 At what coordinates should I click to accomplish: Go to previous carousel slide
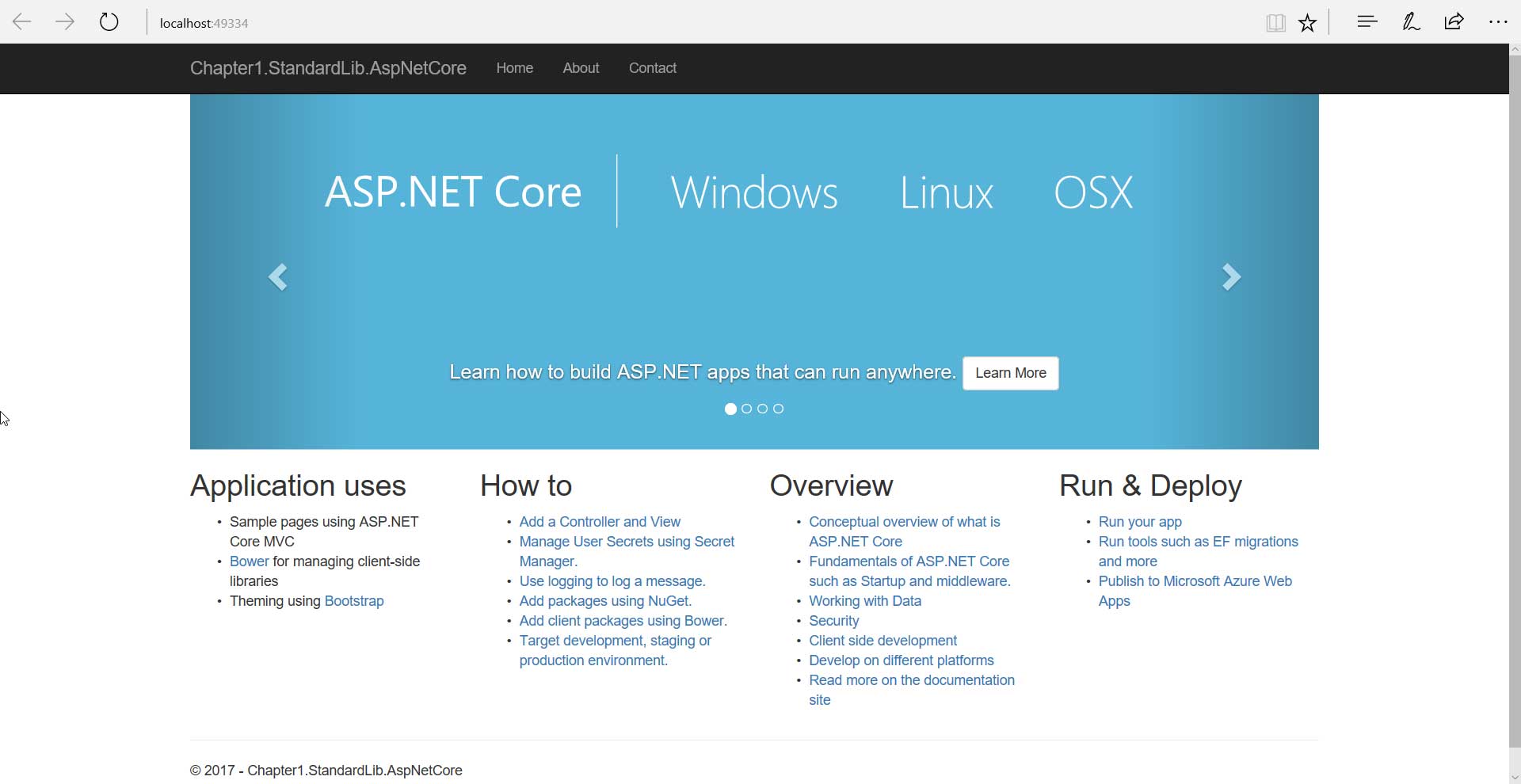277,277
